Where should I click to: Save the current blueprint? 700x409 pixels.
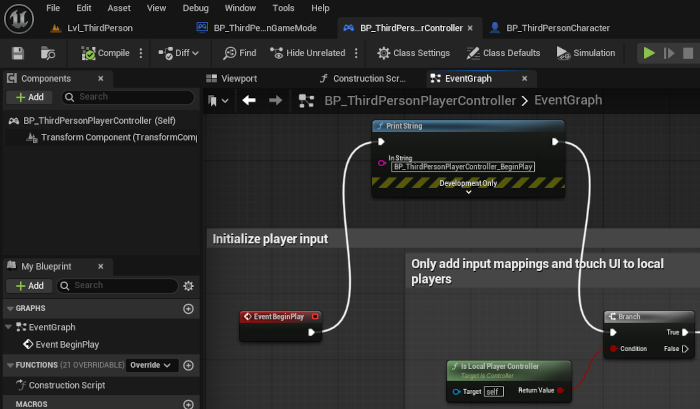point(18,53)
